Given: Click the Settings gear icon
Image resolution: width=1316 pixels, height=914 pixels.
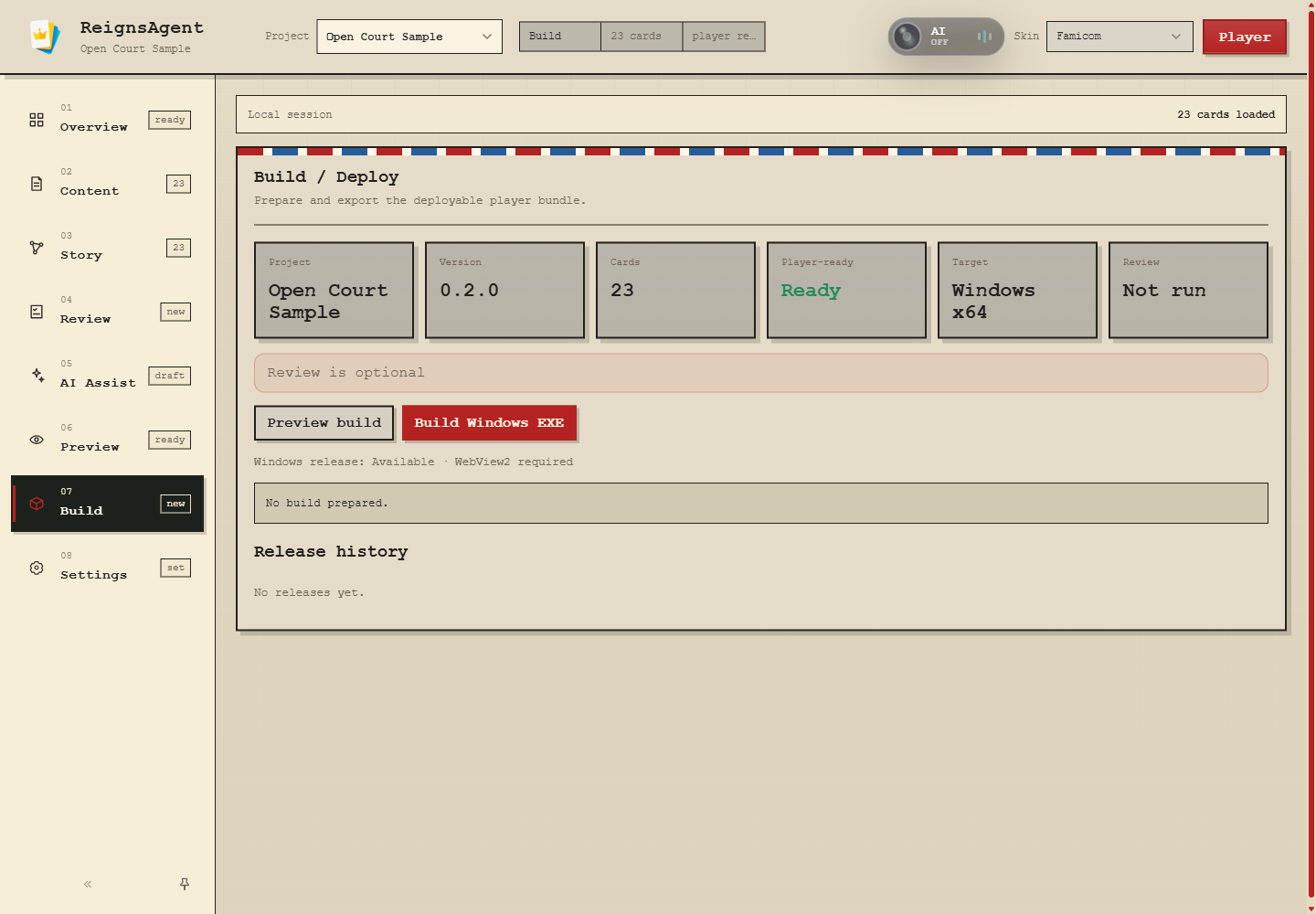Looking at the screenshot, I should [x=37, y=568].
